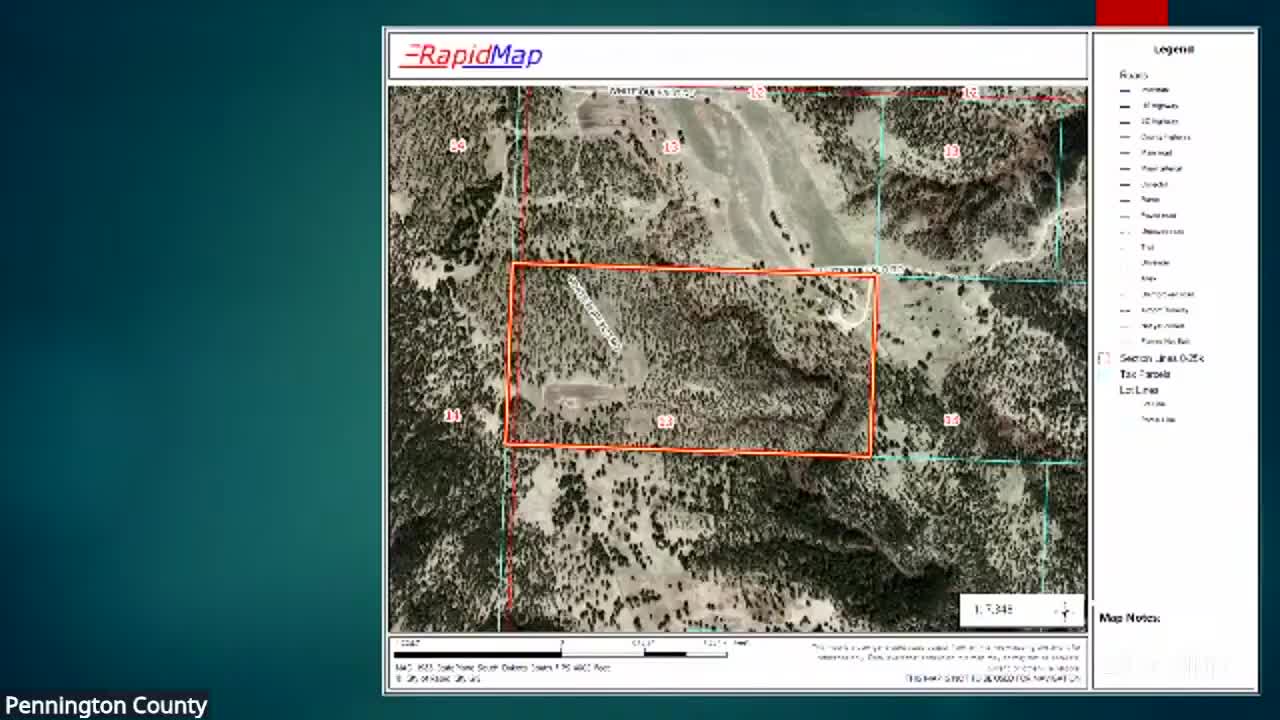Select the Roads legend heading
Screen dimensions: 1280x720
pos(1133,75)
